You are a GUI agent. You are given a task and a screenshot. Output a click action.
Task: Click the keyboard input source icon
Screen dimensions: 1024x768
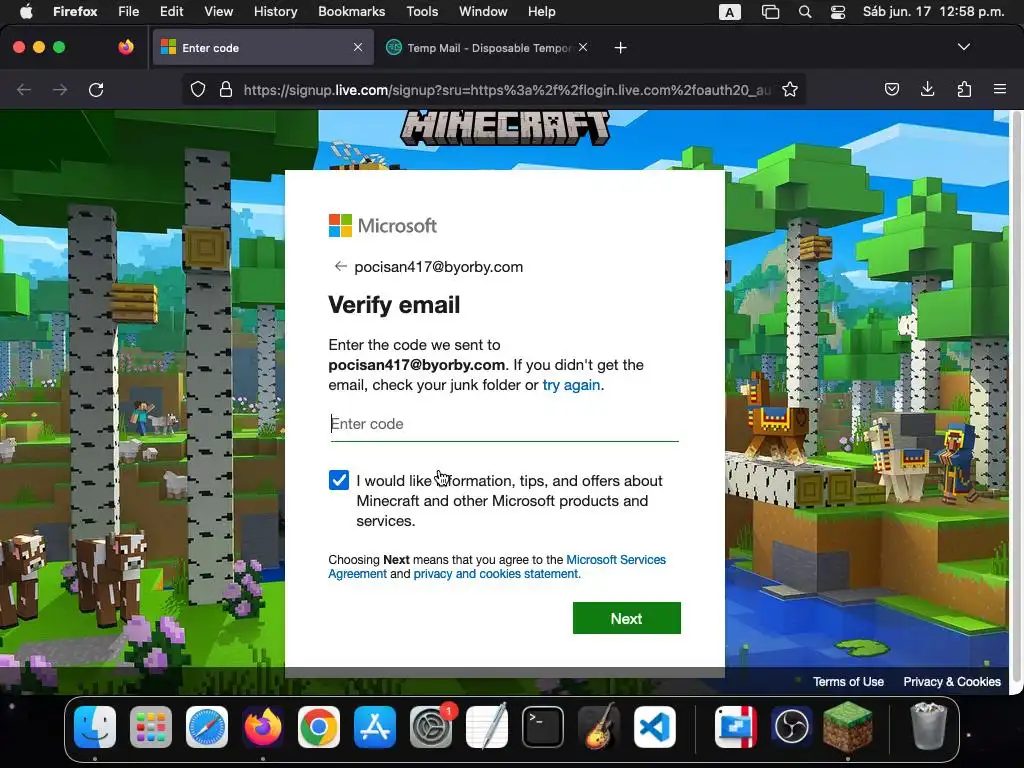(x=729, y=12)
